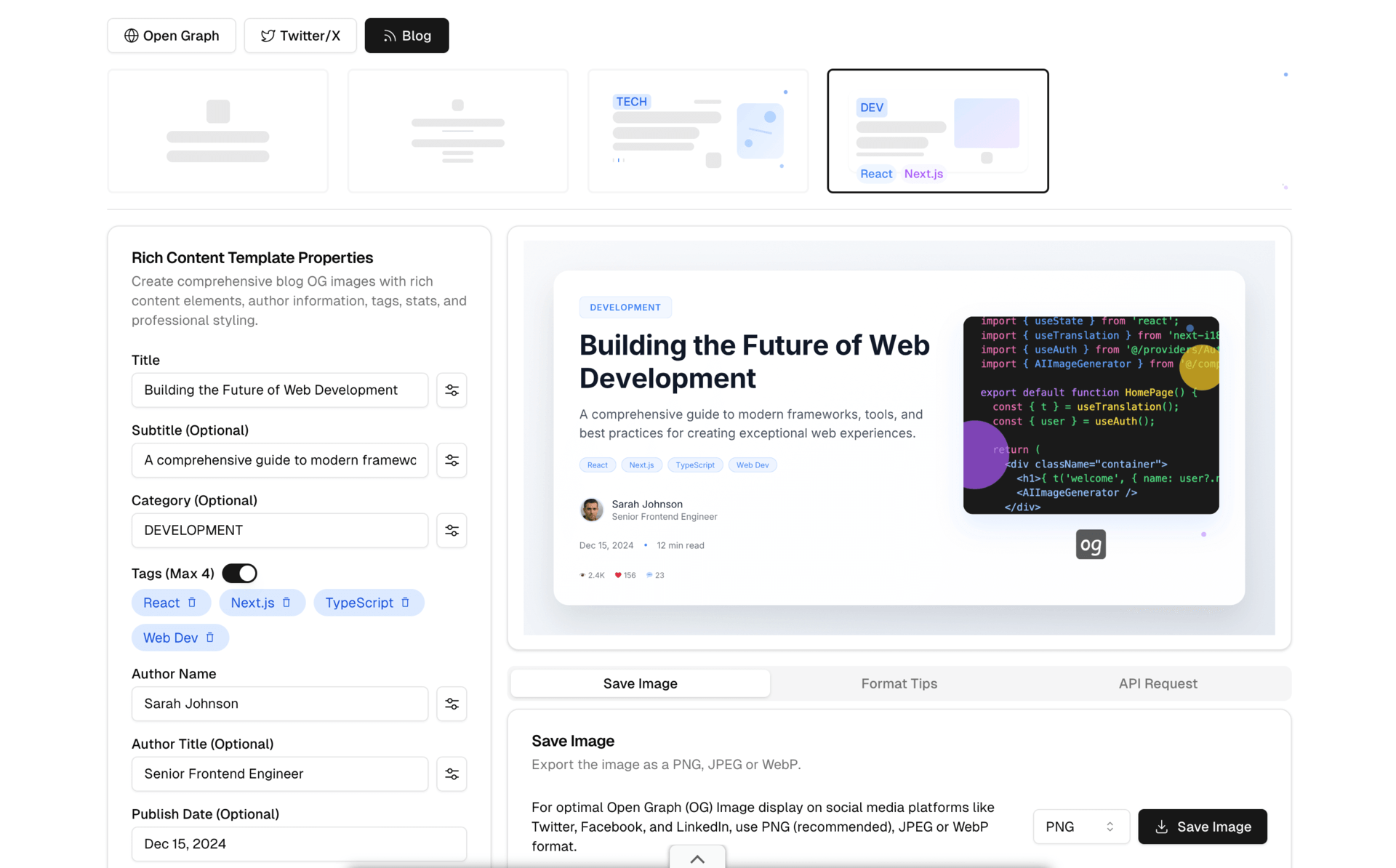1396x868 pixels.
Task: Click the '156' likes stat in preview
Action: point(625,575)
